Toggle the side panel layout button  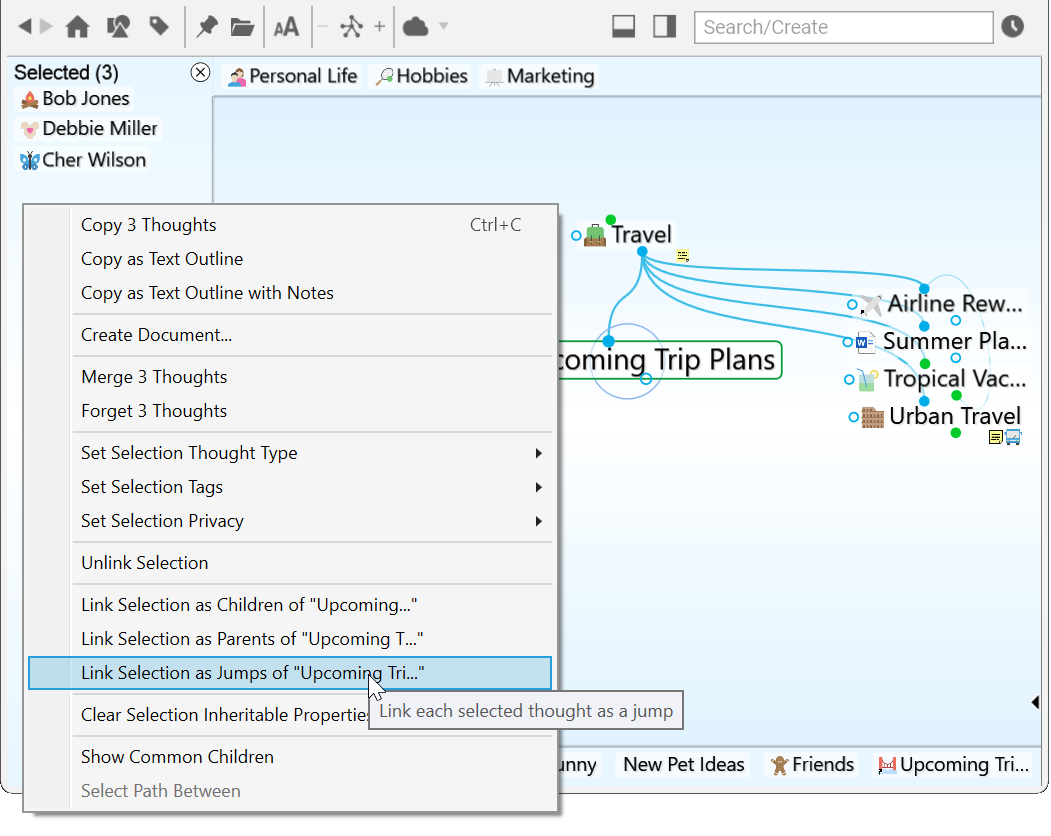click(x=665, y=27)
